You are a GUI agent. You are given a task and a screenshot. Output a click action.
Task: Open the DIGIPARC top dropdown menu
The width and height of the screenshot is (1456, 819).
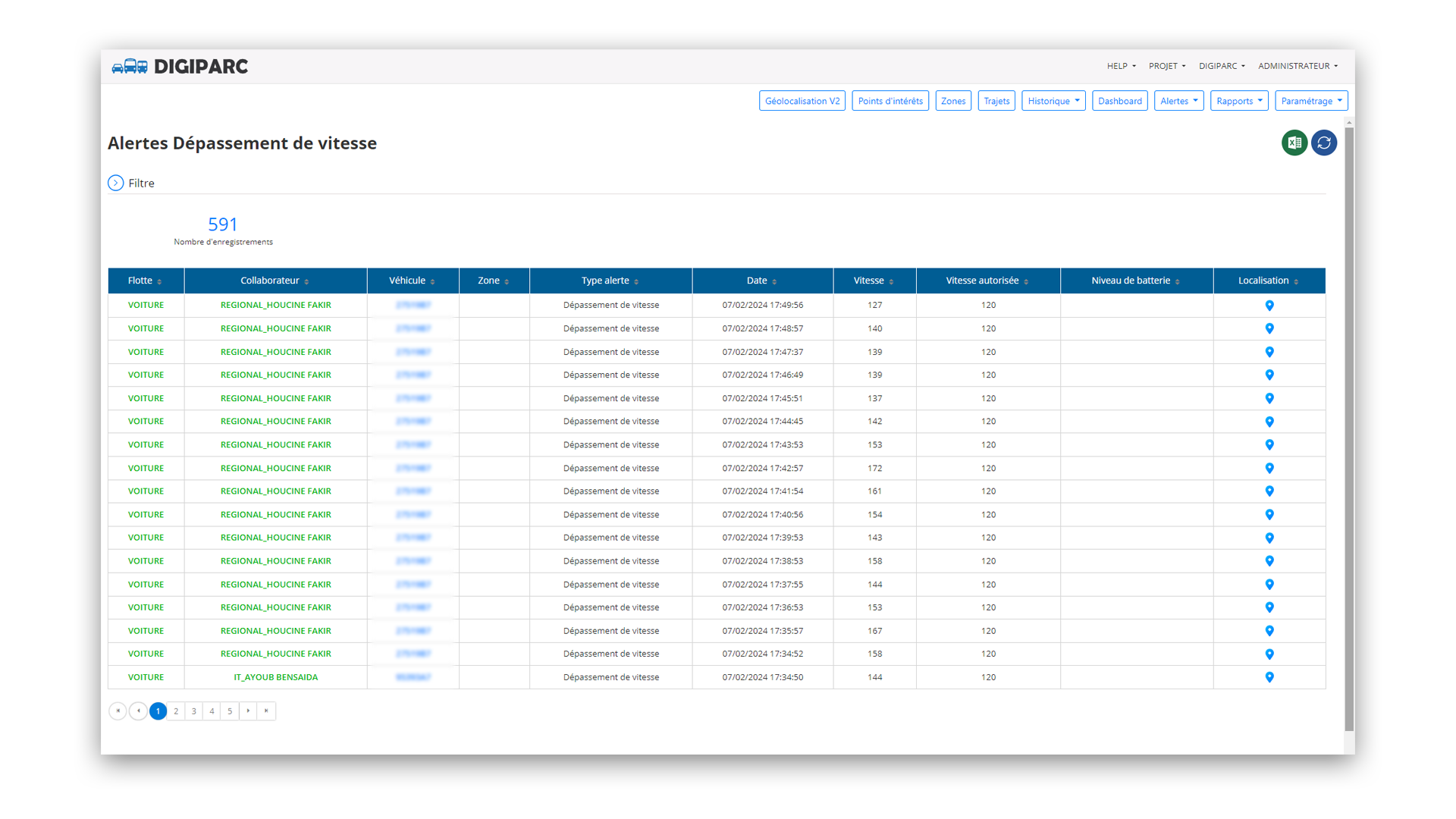click(x=1222, y=66)
